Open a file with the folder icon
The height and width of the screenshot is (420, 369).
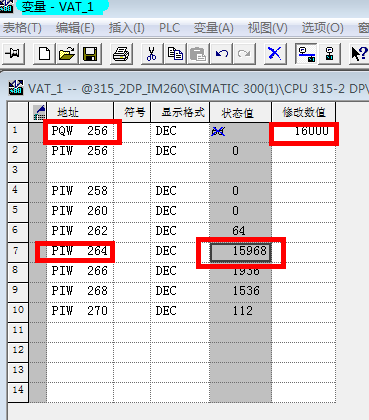tap(66, 54)
